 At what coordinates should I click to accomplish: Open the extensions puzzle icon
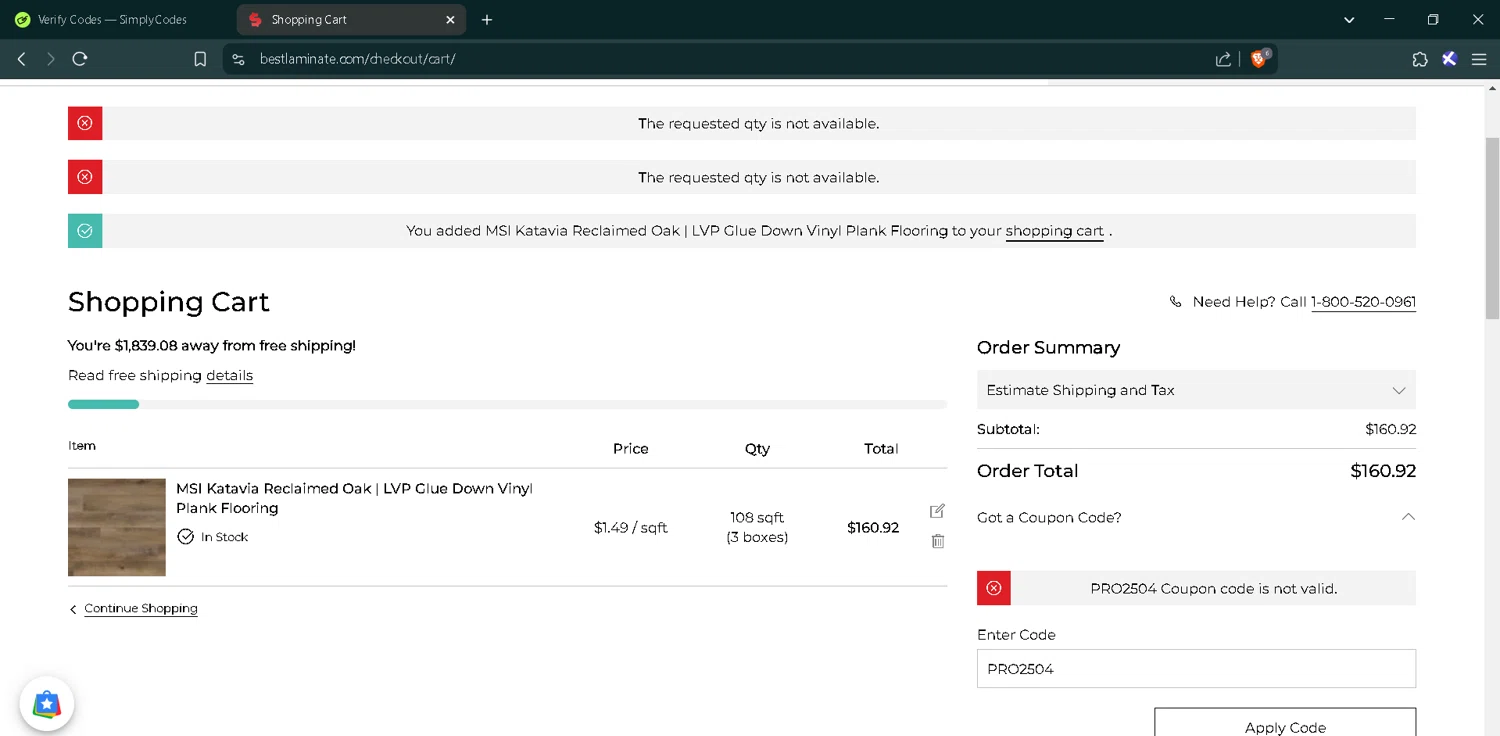[1420, 59]
